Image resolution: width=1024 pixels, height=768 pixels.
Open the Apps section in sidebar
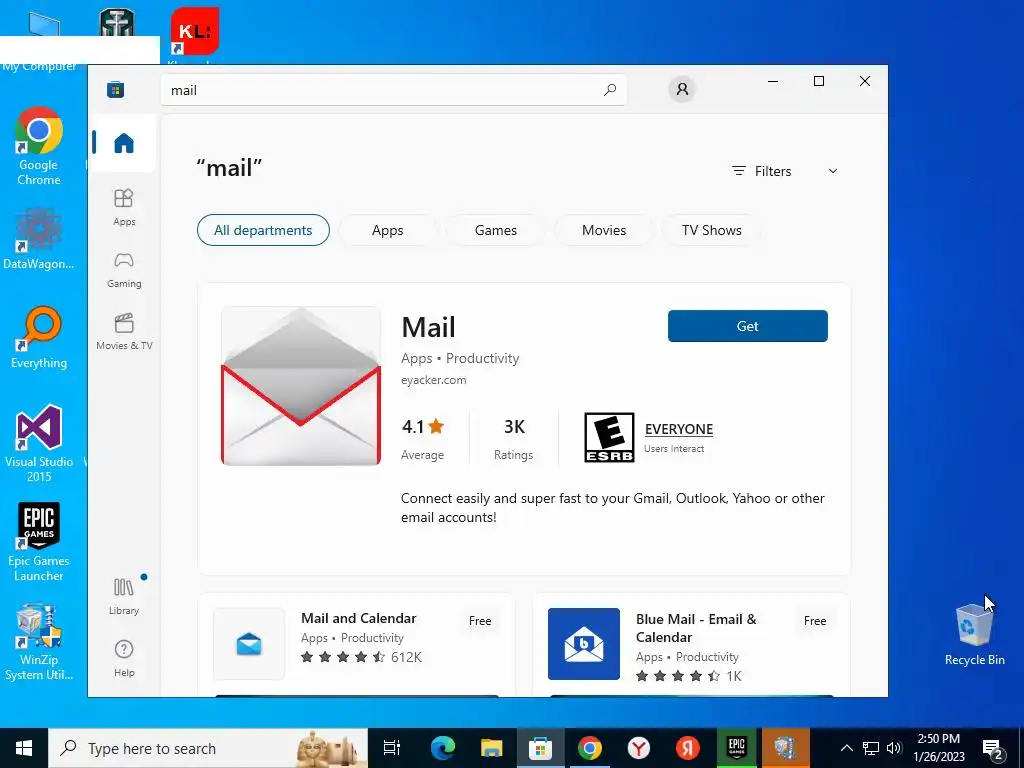point(123,207)
